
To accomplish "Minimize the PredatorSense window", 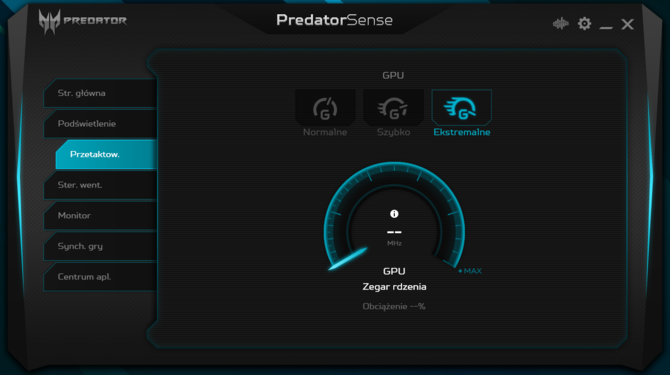I will click(x=606, y=27).
